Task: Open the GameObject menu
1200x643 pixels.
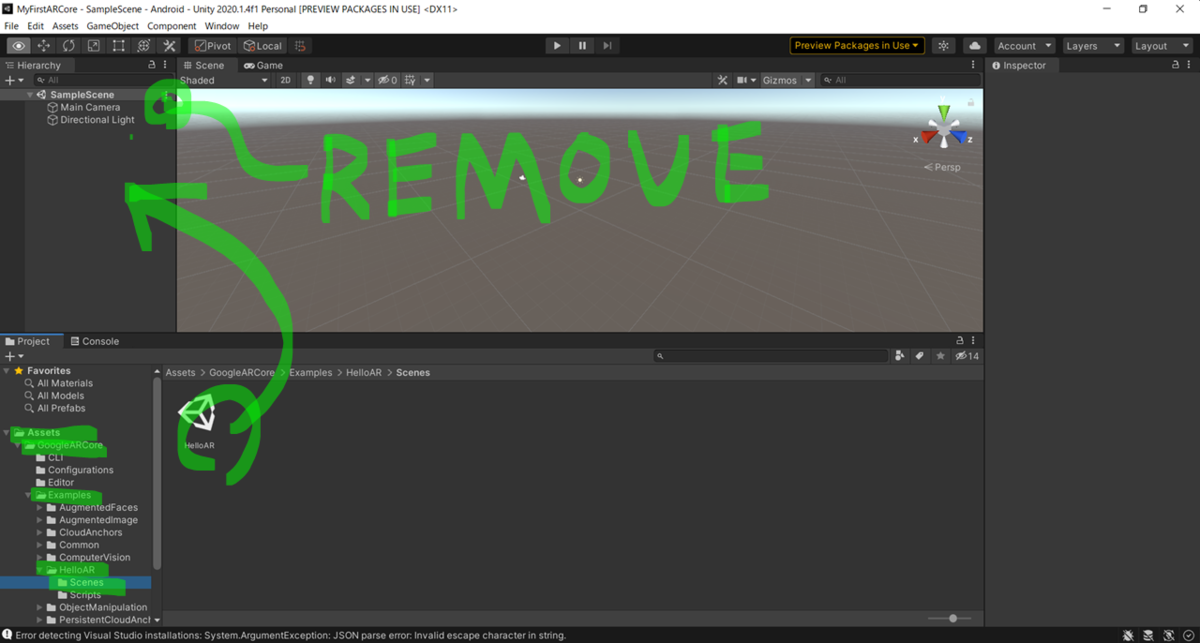Action: coord(112,26)
